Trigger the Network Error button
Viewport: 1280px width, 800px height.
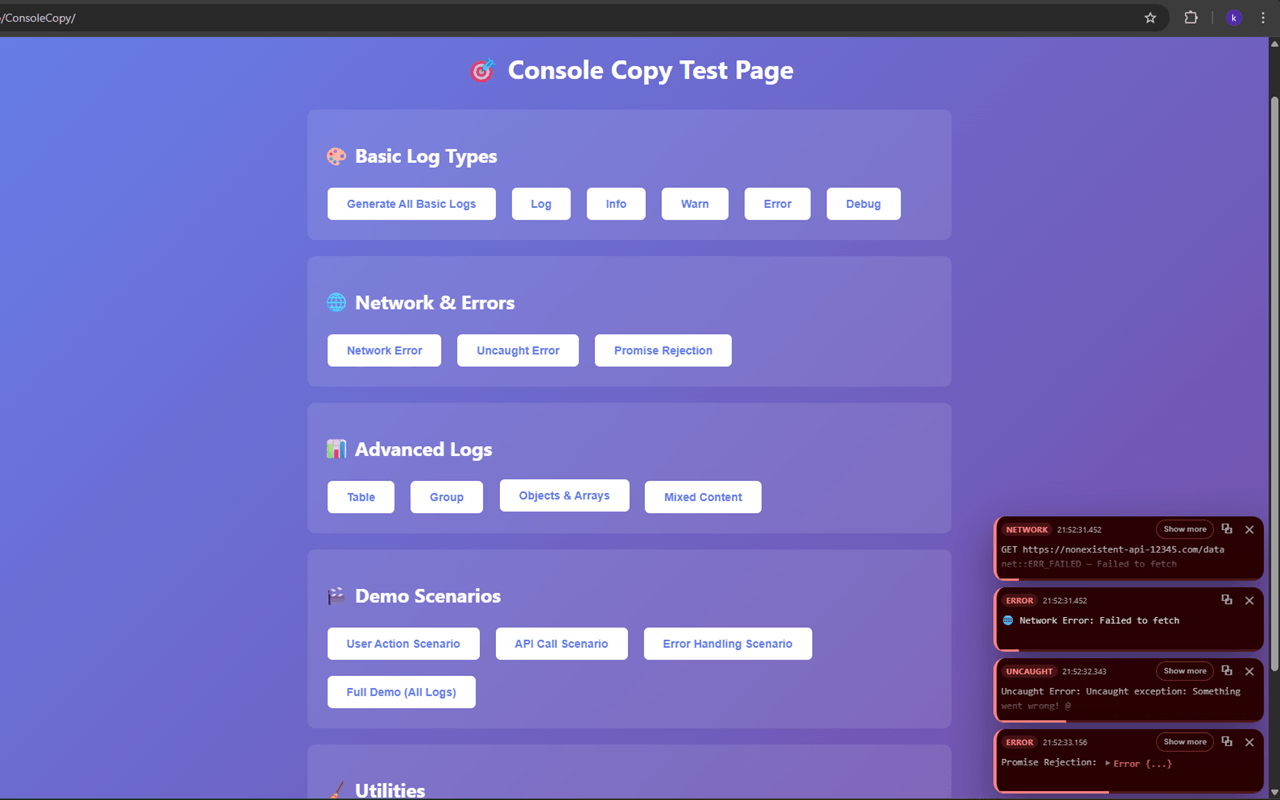pos(384,351)
